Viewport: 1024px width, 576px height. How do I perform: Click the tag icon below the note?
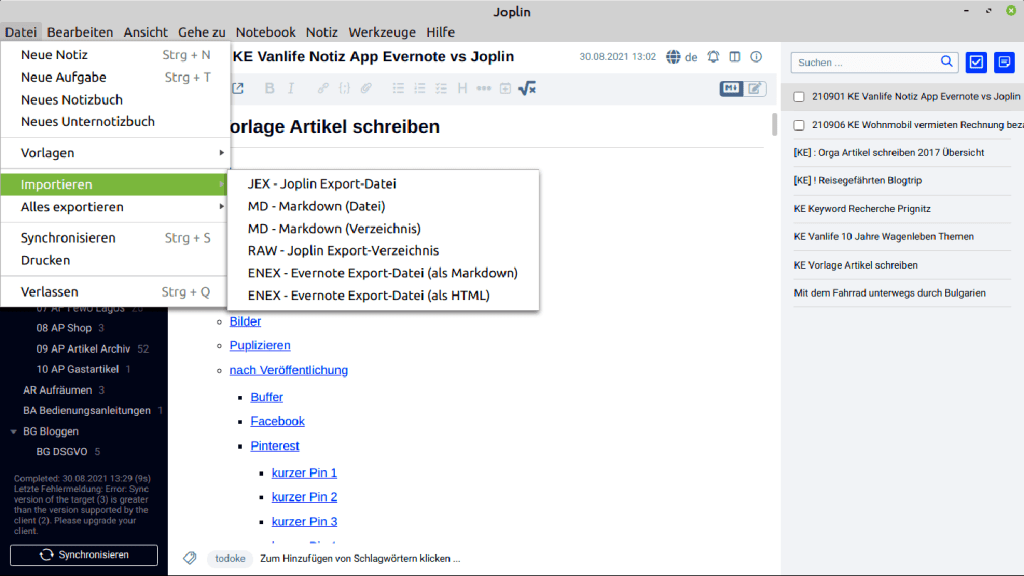tap(189, 558)
